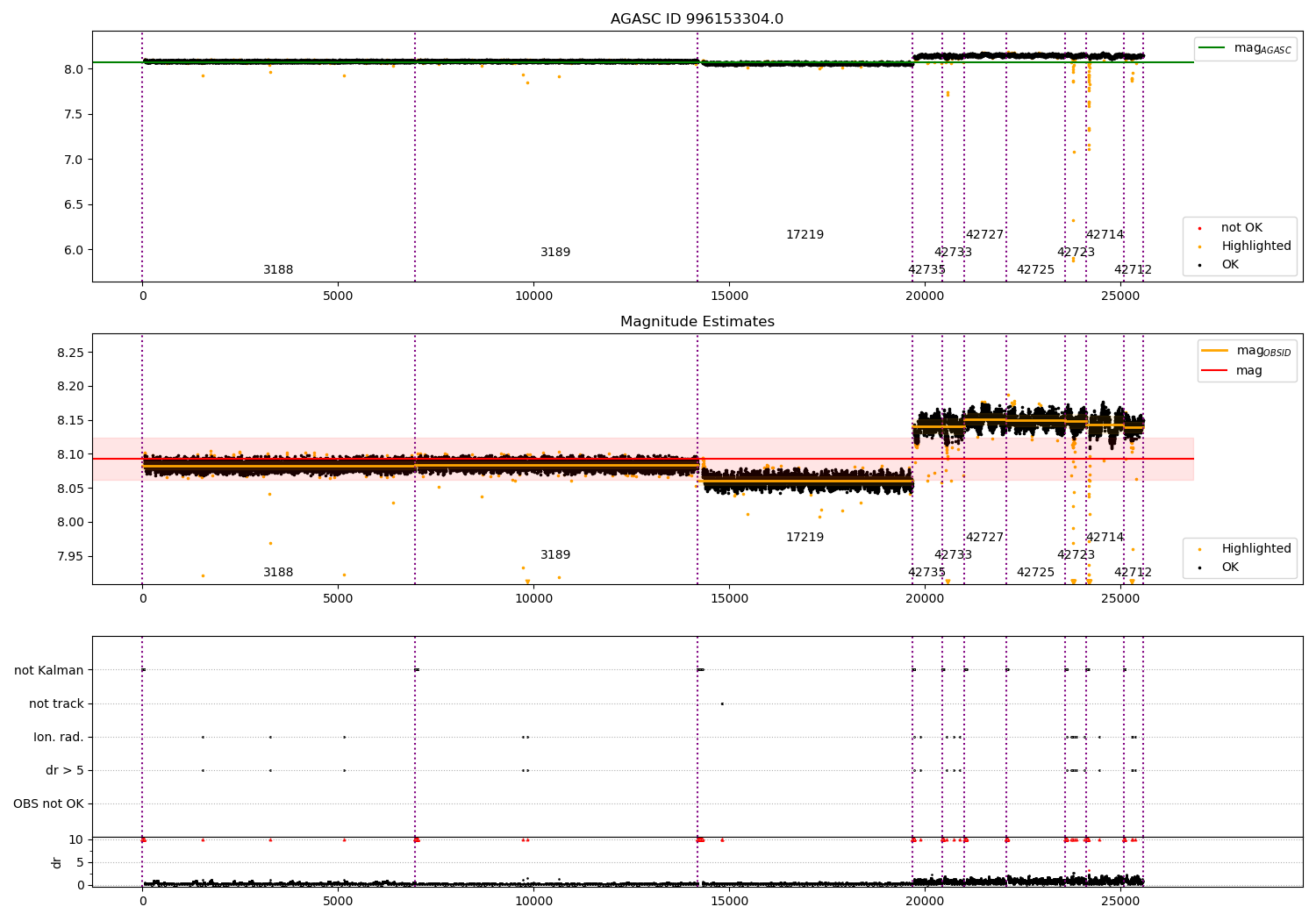The width and height of the screenshot is (1316, 921).
Task: Click the isolated 'not track' data point
Action: click(722, 703)
